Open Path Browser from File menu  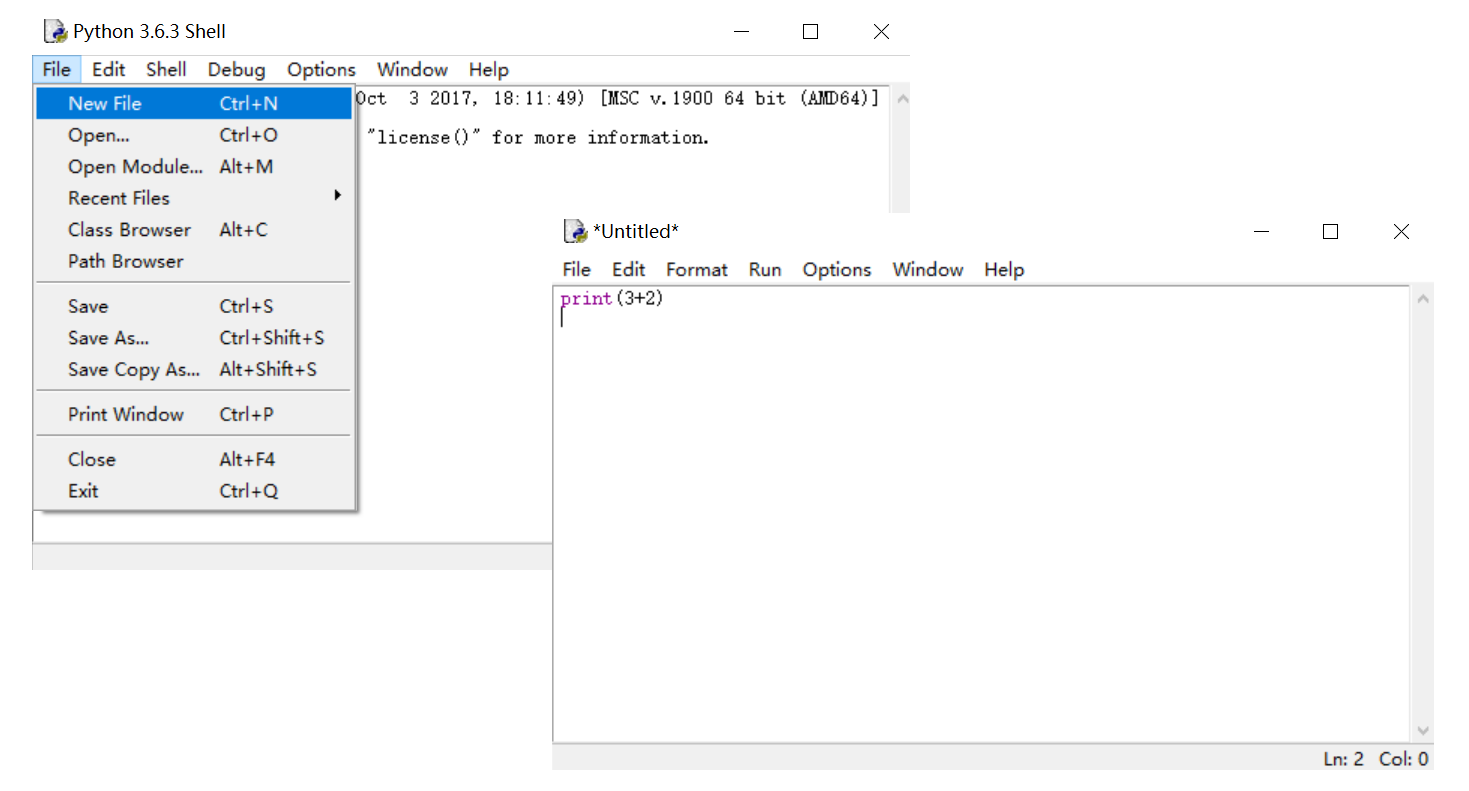pyautogui.click(x=194, y=261)
